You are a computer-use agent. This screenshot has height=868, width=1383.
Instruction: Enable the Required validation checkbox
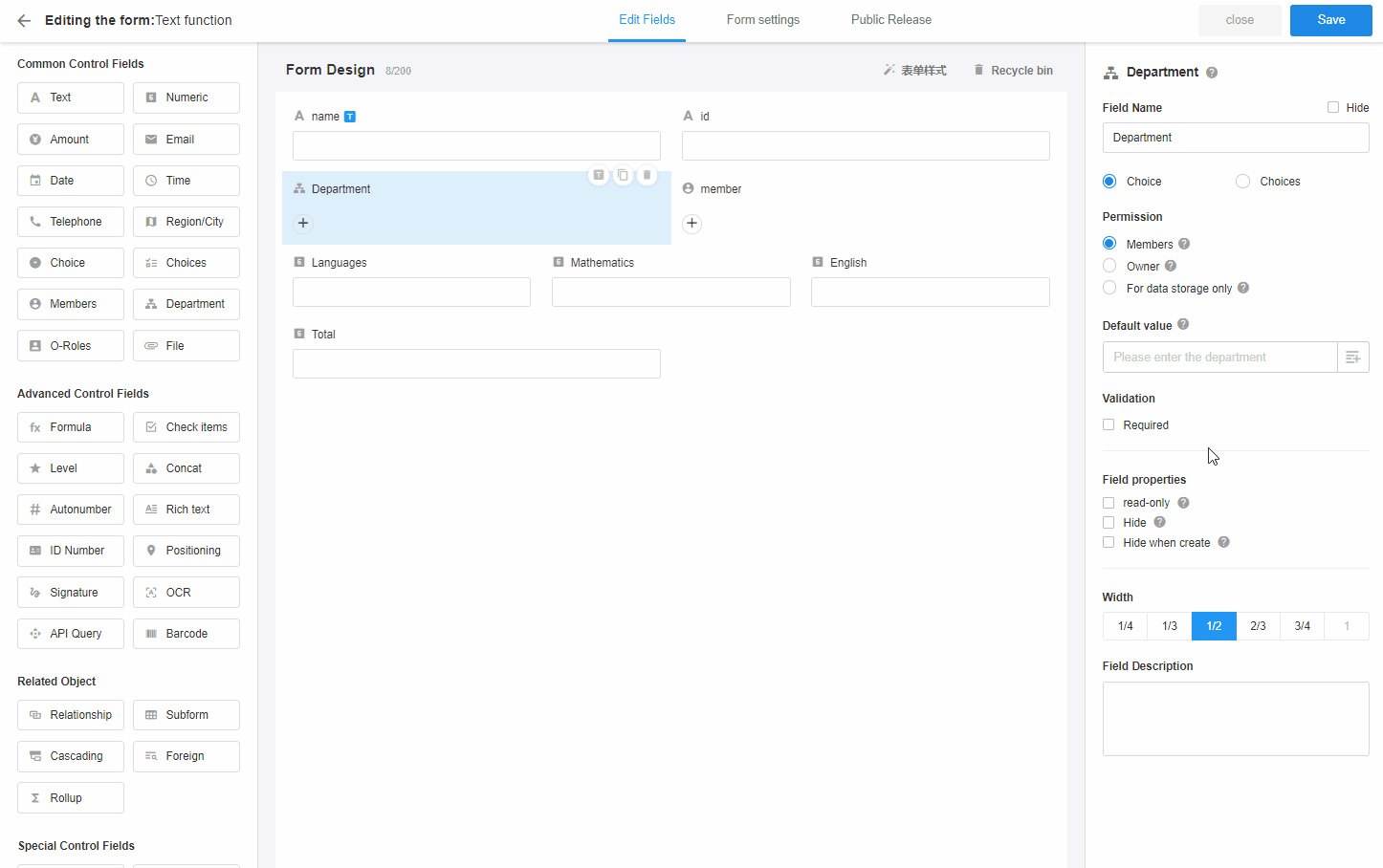tap(1109, 425)
